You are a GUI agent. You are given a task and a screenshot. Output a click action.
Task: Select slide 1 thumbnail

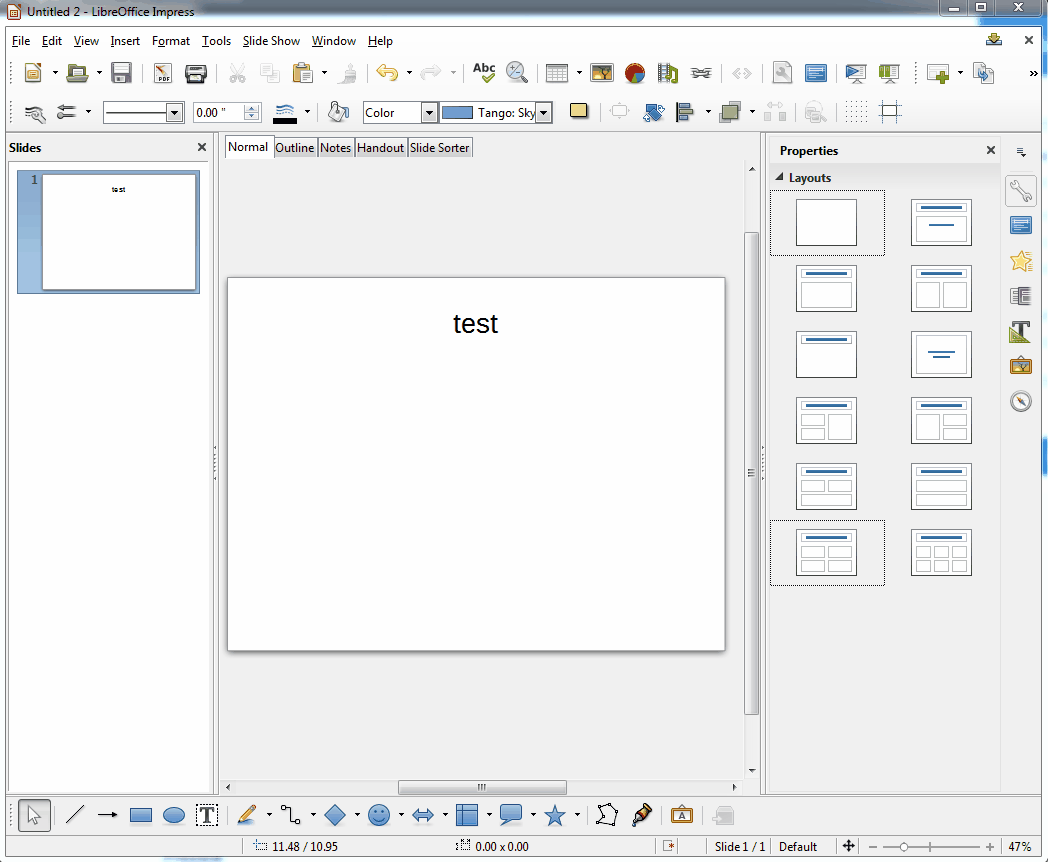pyautogui.click(x=119, y=232)
